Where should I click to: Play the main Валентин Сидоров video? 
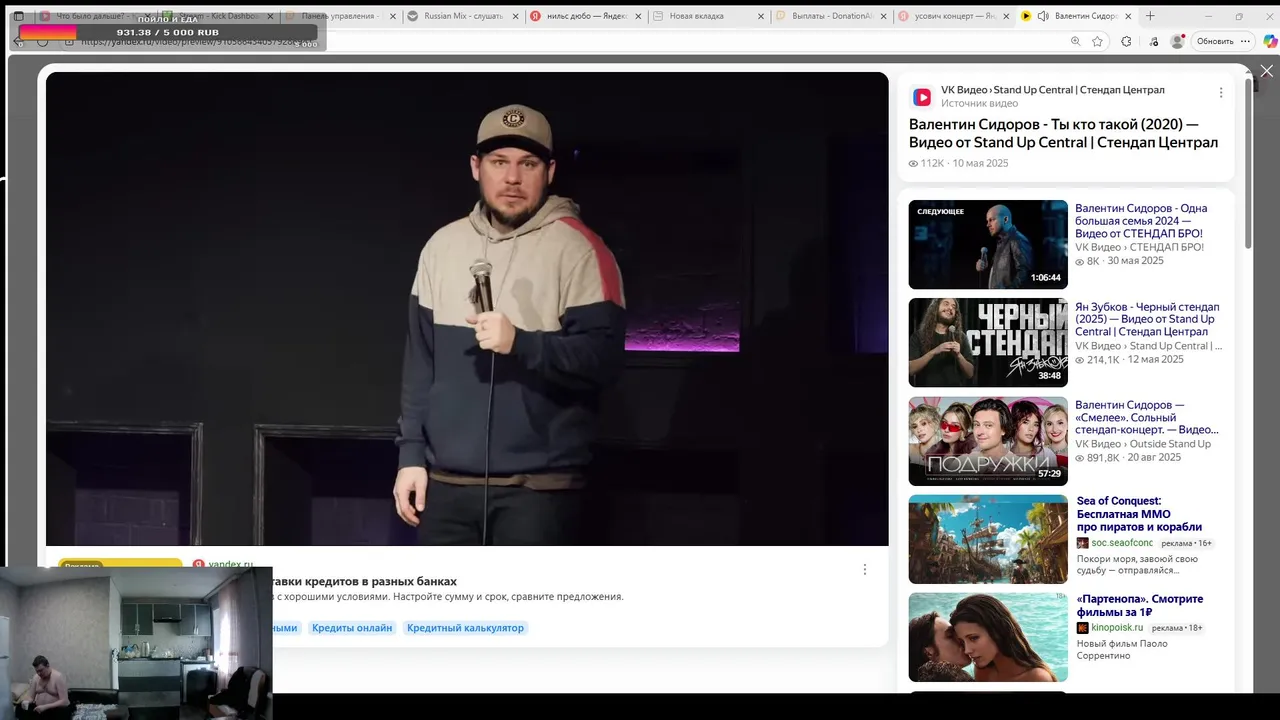pyautogui.click(x=467, y=309)
